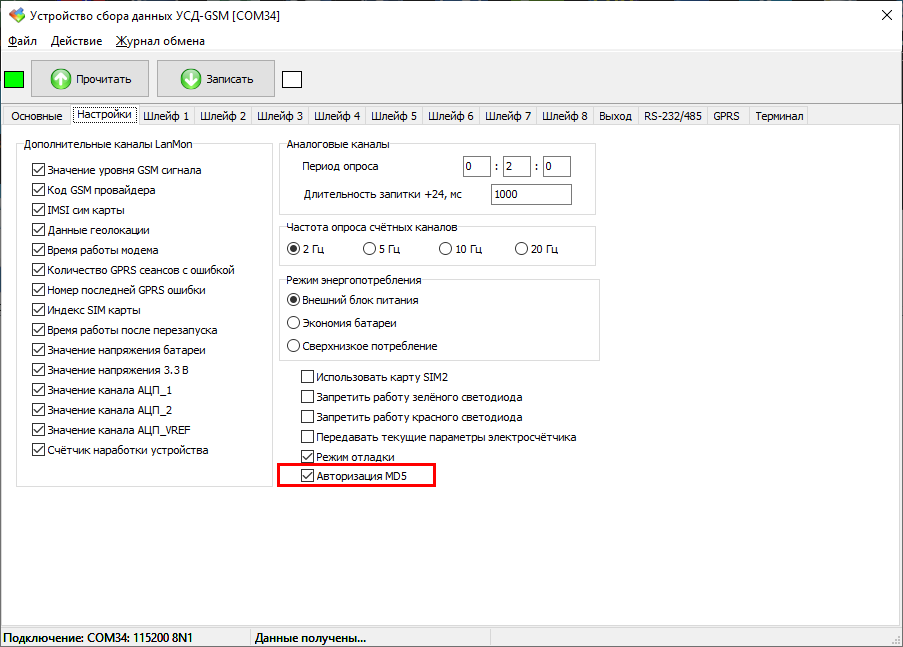This screenshot has width=903, height=647.
Task: Click status text Подключение: COM34: 115200 8N1
Action: tap(98, 638)
